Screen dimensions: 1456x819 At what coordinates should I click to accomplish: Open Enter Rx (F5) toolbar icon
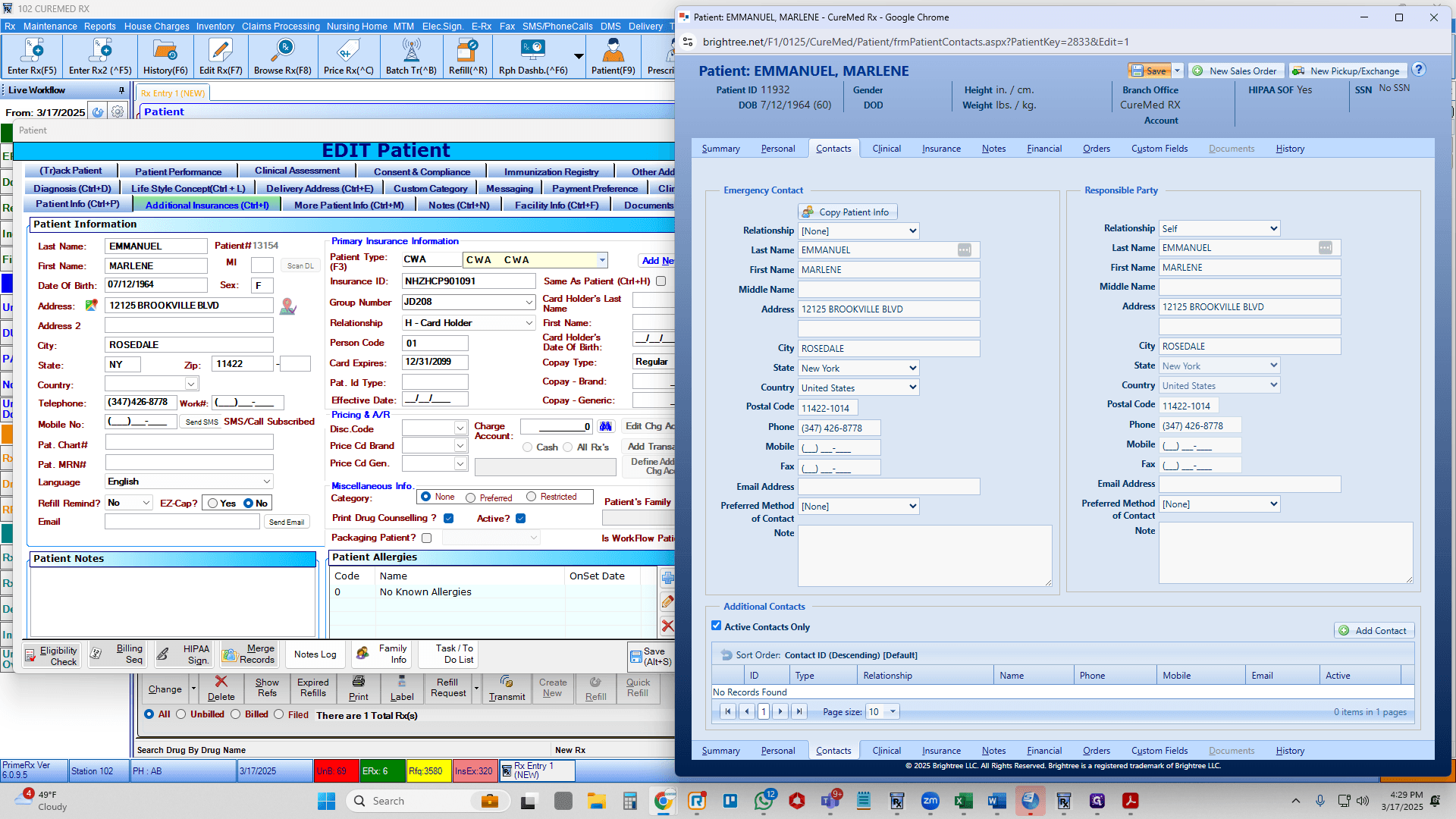[32, 57]
